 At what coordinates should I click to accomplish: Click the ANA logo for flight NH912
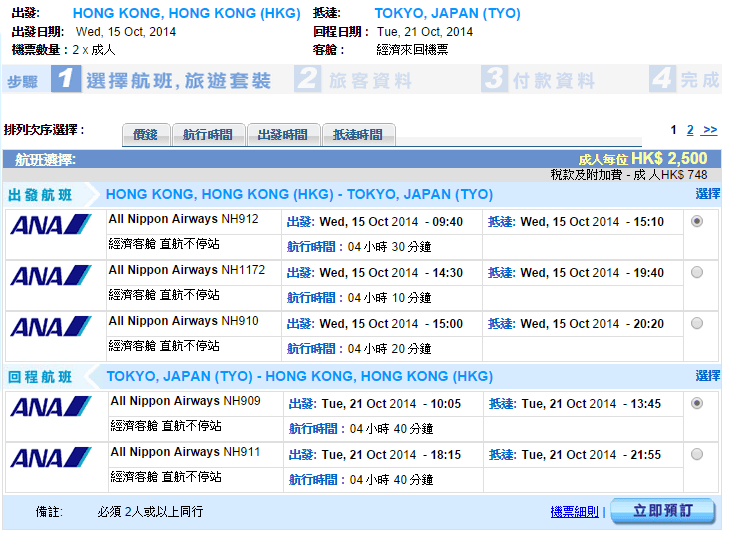click(51, 224)
